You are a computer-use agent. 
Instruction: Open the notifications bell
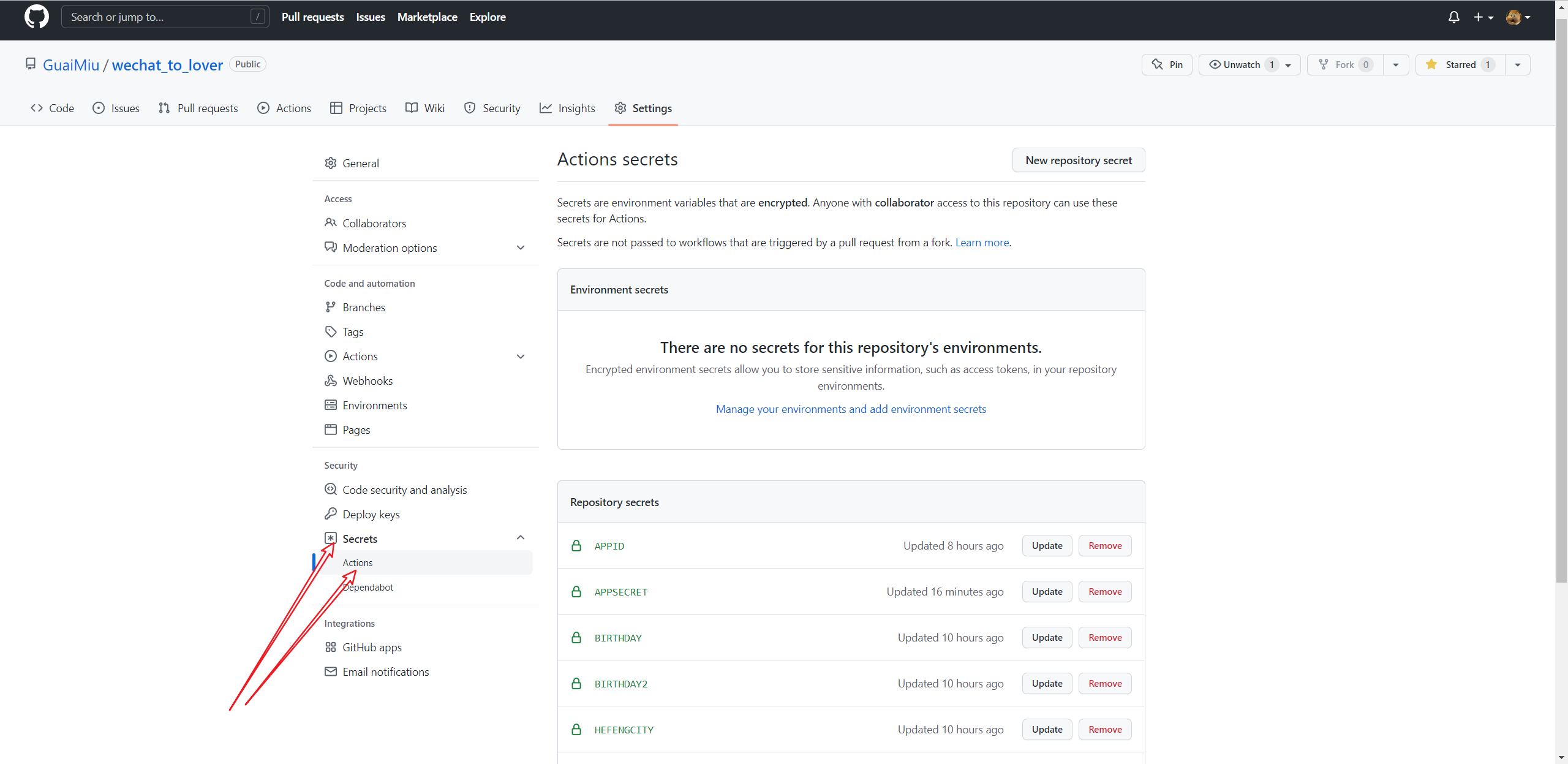tap(1453, 17)
